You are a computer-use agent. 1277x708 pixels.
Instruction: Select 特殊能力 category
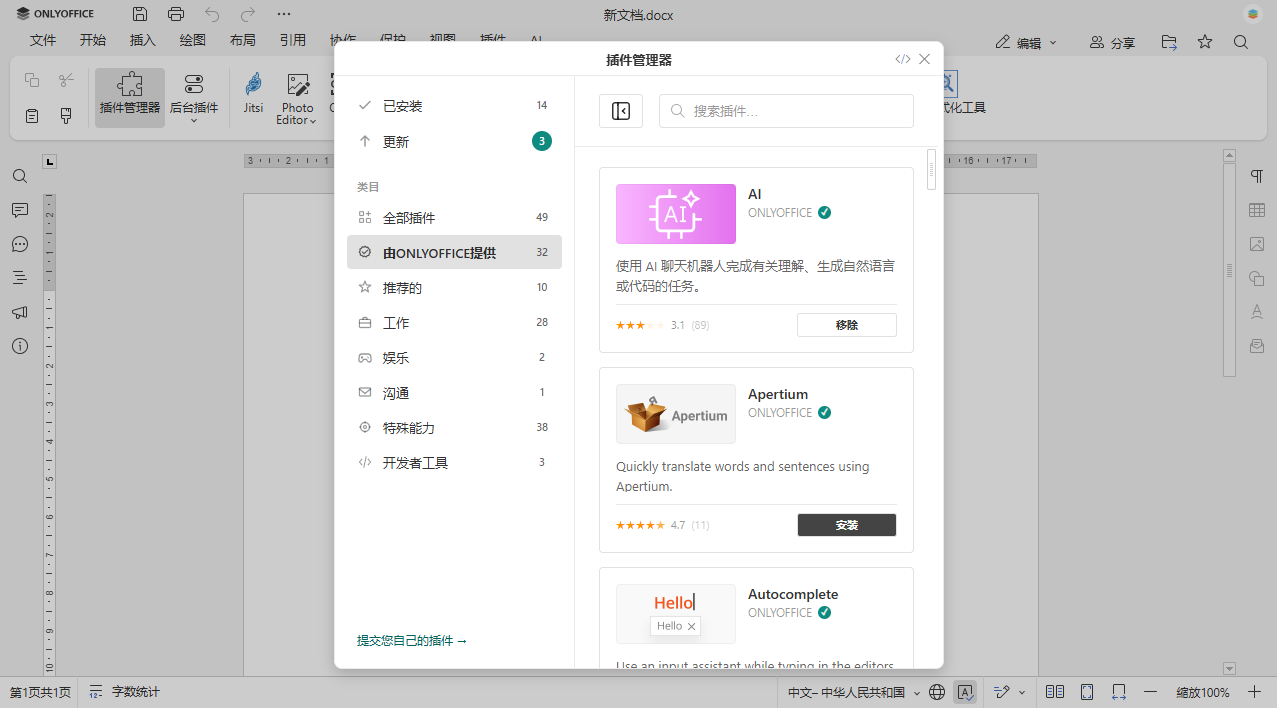[x=454, y=428]
